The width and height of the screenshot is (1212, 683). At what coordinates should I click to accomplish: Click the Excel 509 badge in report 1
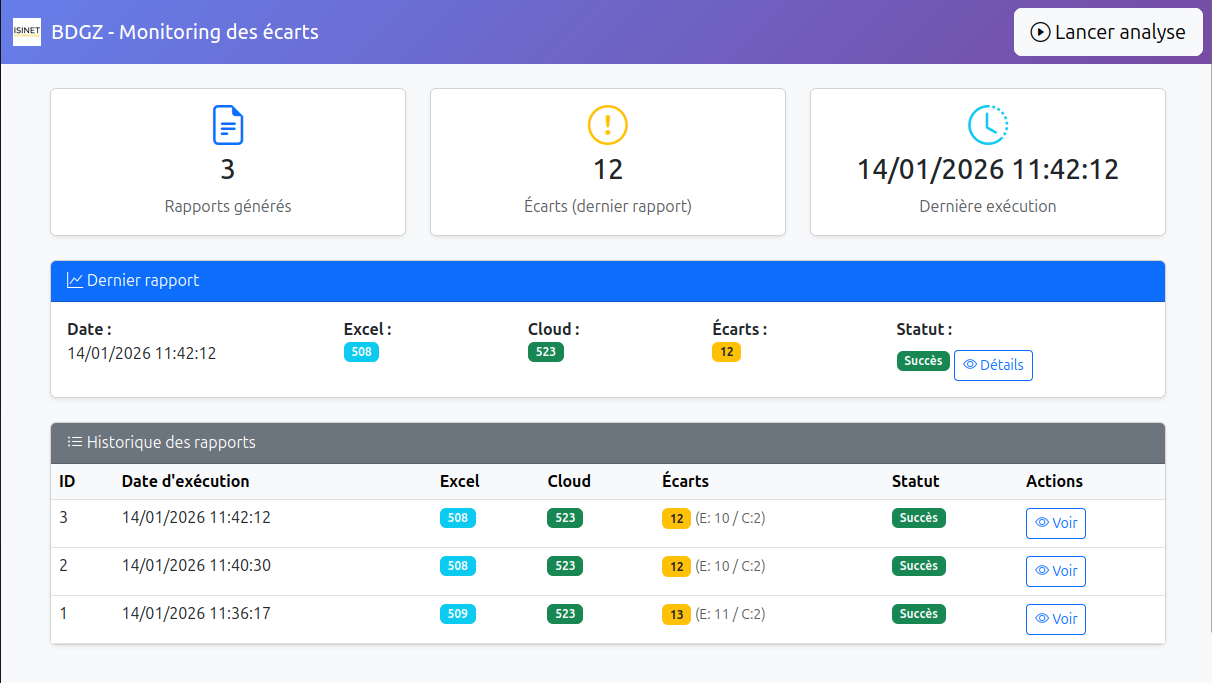[x=457, y=614]
